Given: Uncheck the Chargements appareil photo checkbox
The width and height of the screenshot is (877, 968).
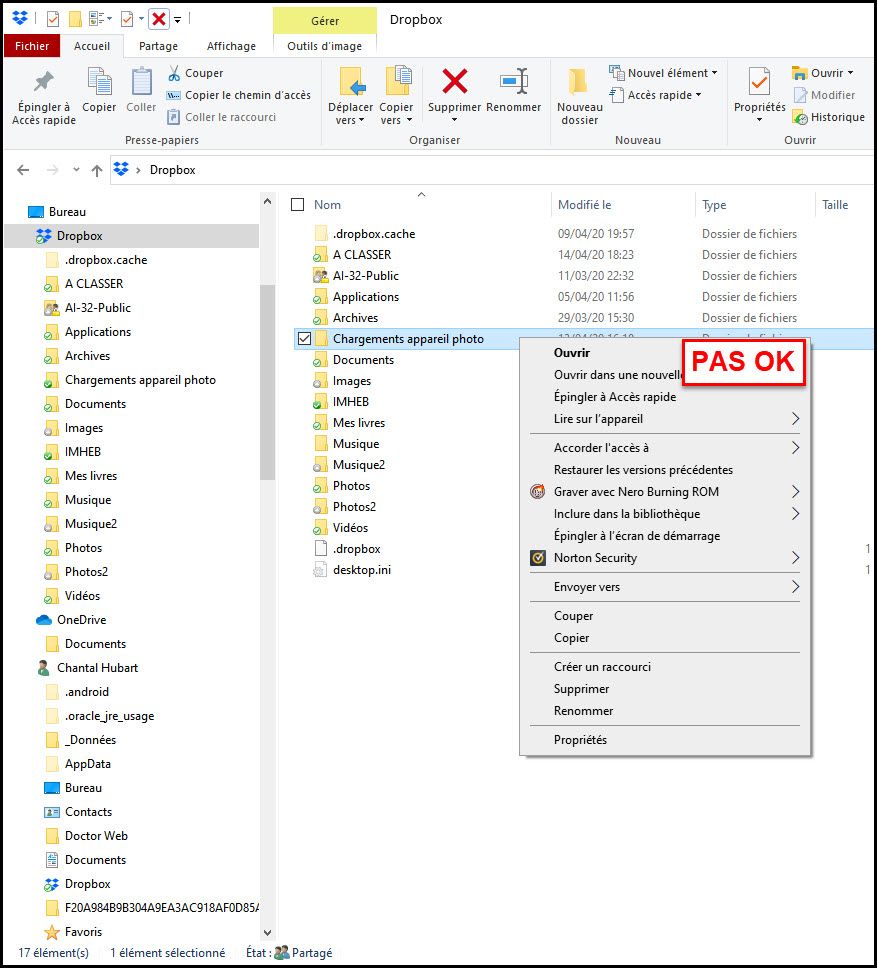Looking at the screenshot, I should tap(304, 338).
